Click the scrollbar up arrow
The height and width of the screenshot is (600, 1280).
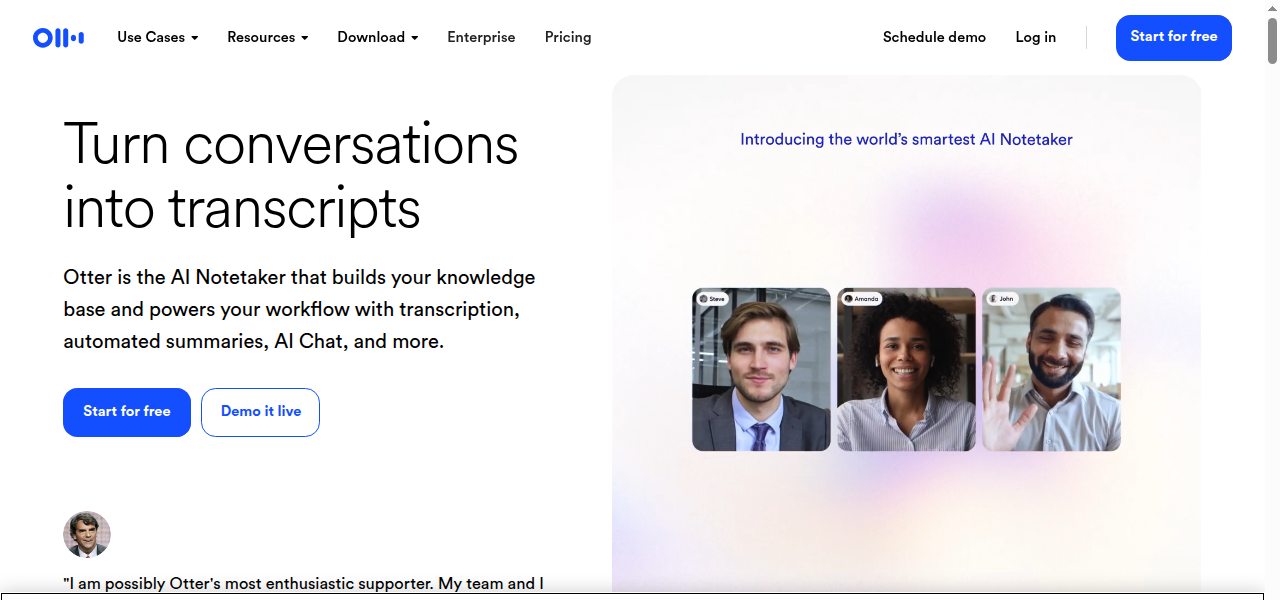pos(1272,8)
